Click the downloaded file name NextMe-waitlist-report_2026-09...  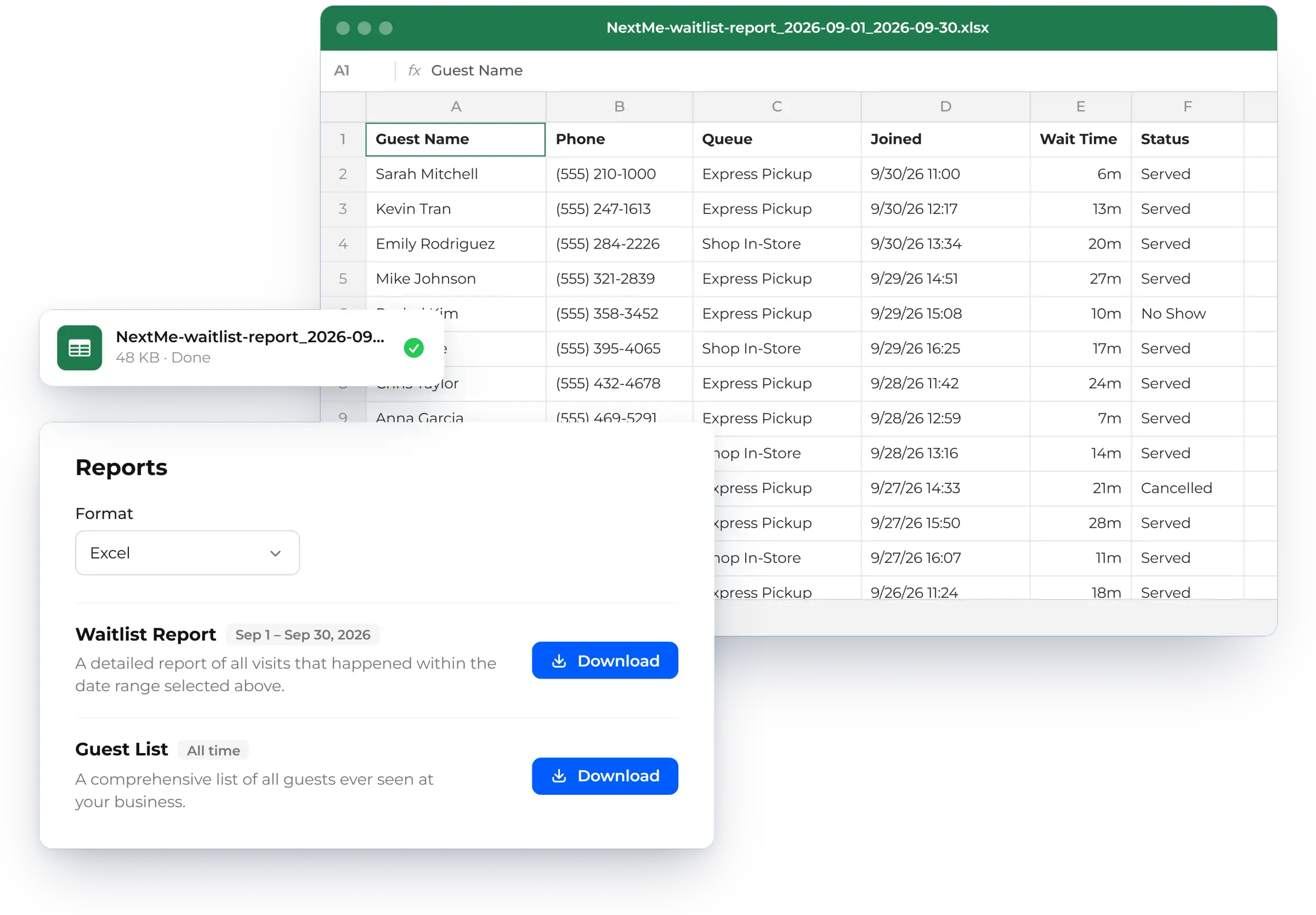click(250, 337)
